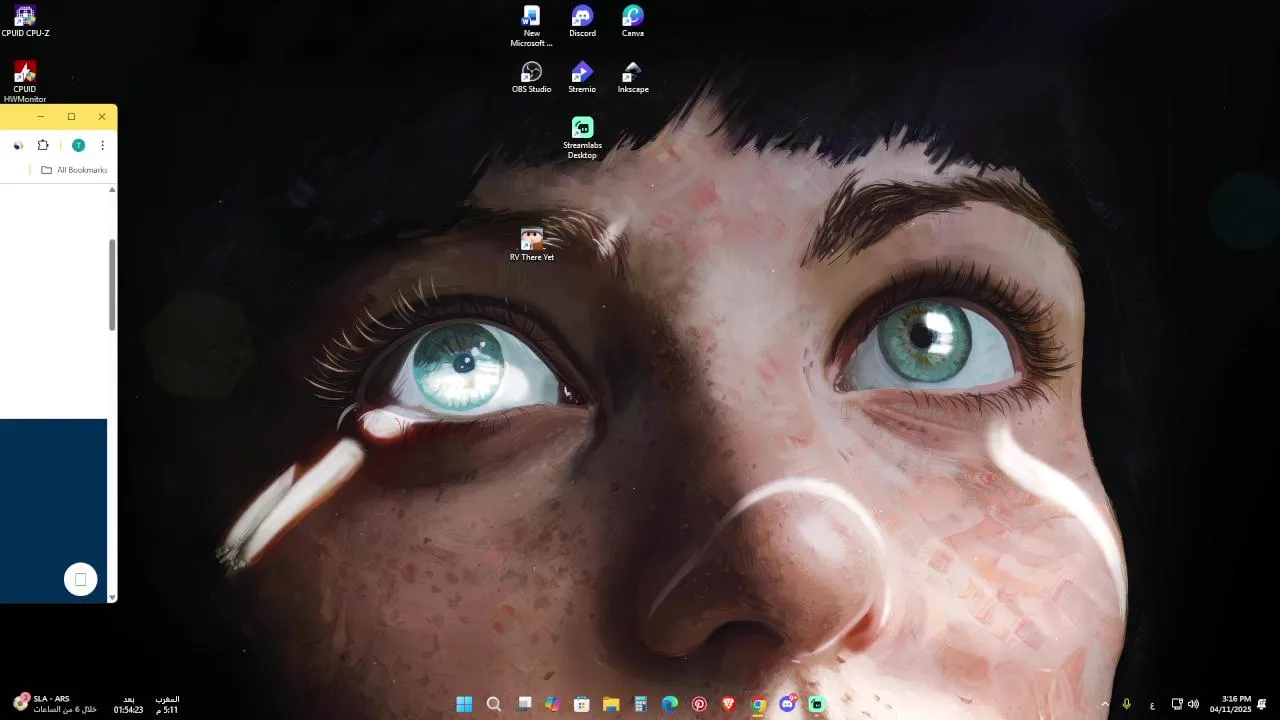Click the extension icon left of Extensions puzzle
Viewport: 1280px width, 720px height.
tap(18, 145)
